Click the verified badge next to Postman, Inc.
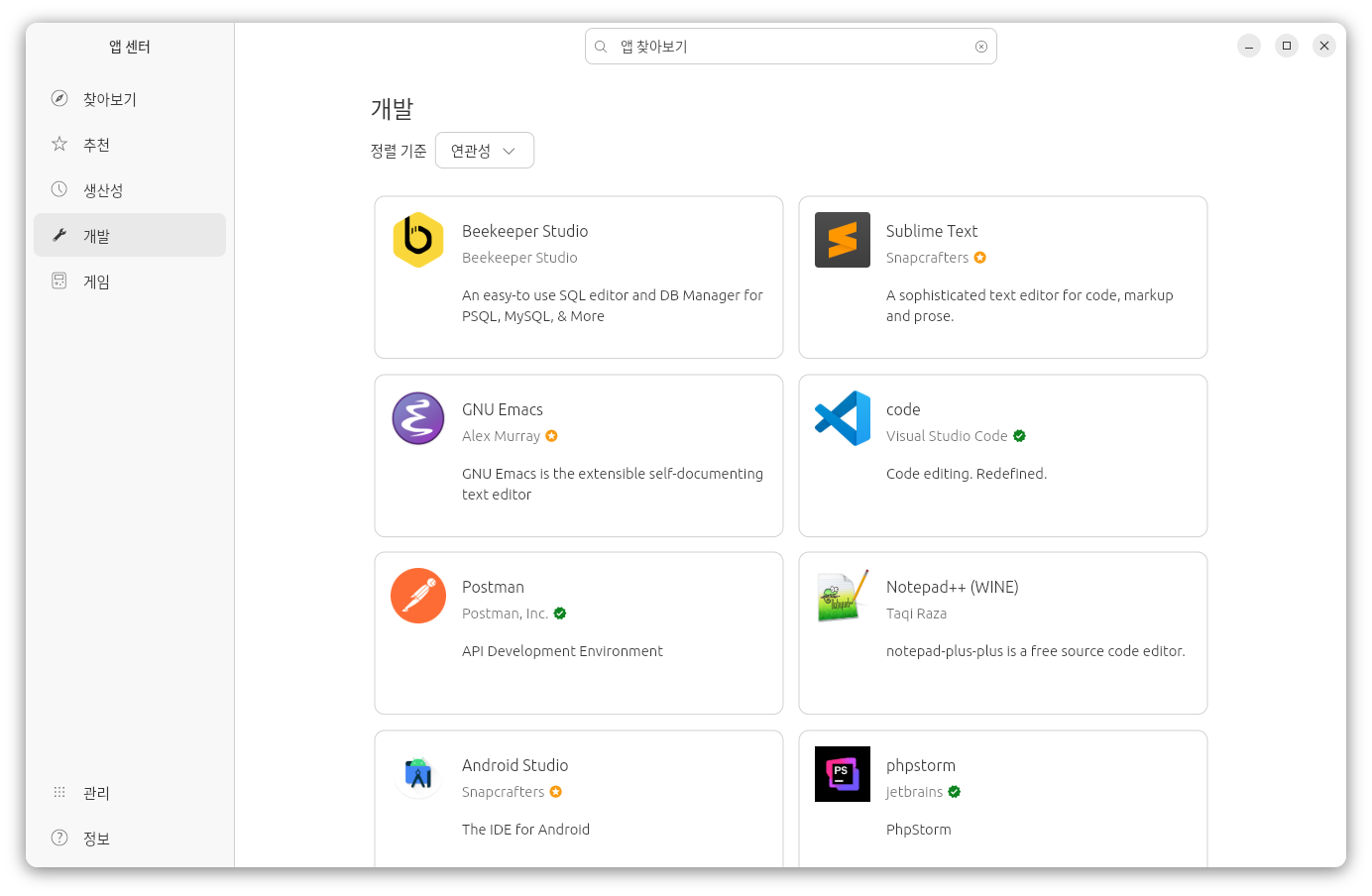This screenshot has width=1372, height=896. pyautogui.click(x=560, y=614)
